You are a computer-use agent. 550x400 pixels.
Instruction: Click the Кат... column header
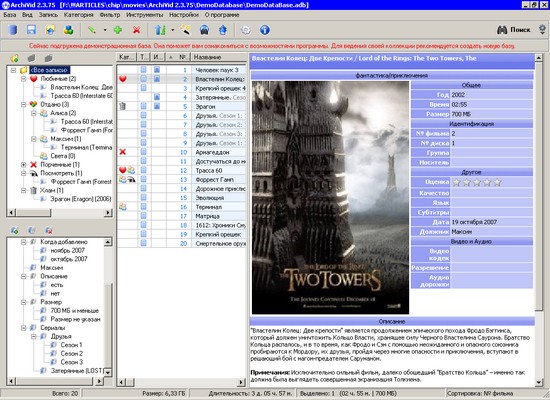[x=127, y=57]
